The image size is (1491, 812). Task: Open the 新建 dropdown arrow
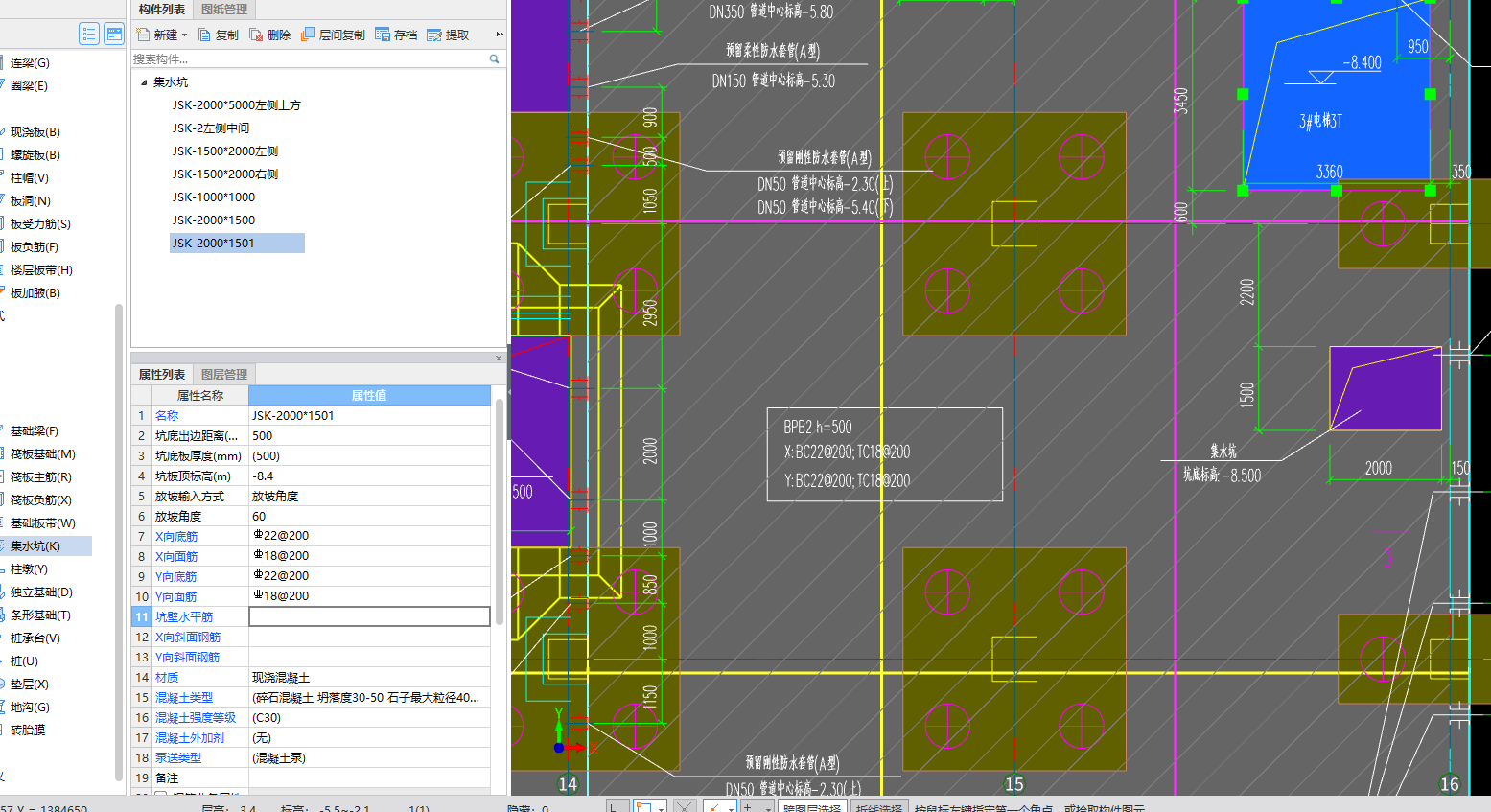tap(184, 35)
